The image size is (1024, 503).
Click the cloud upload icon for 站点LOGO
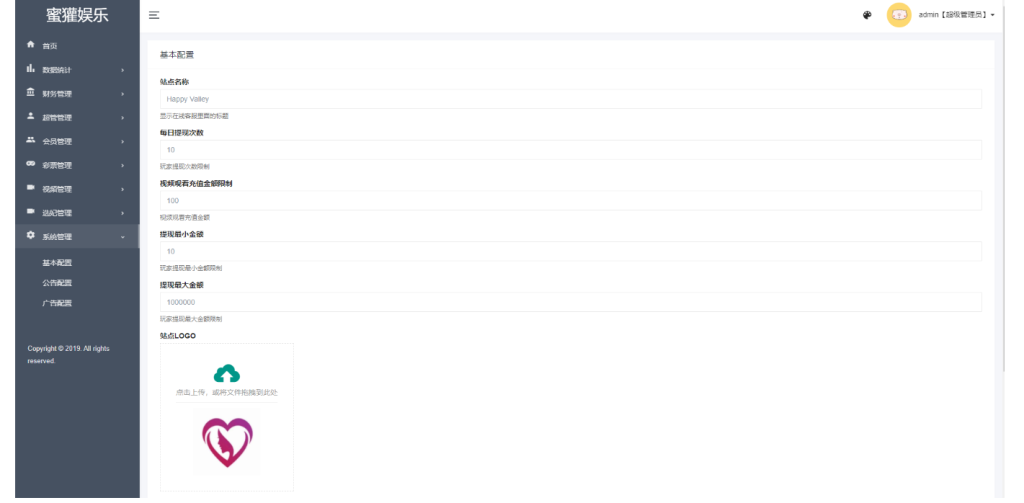click(x=227, y=374)
